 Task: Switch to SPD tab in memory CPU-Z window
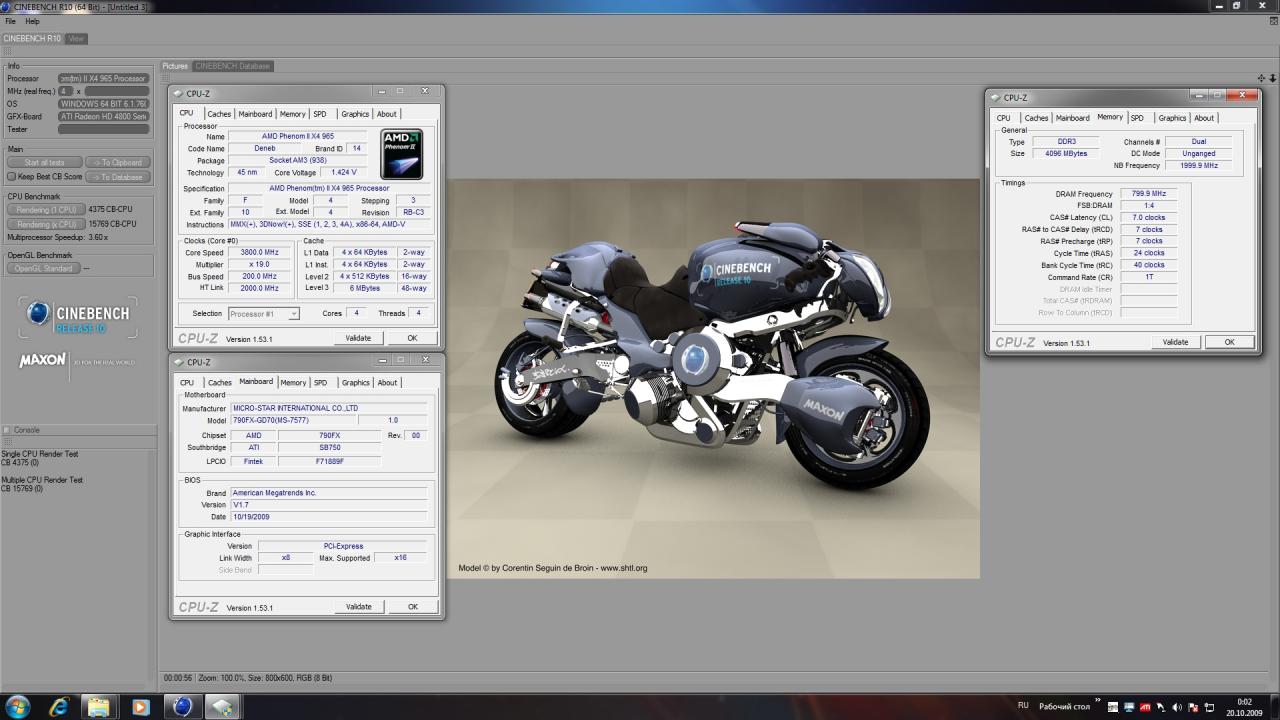click(1137, 118)
